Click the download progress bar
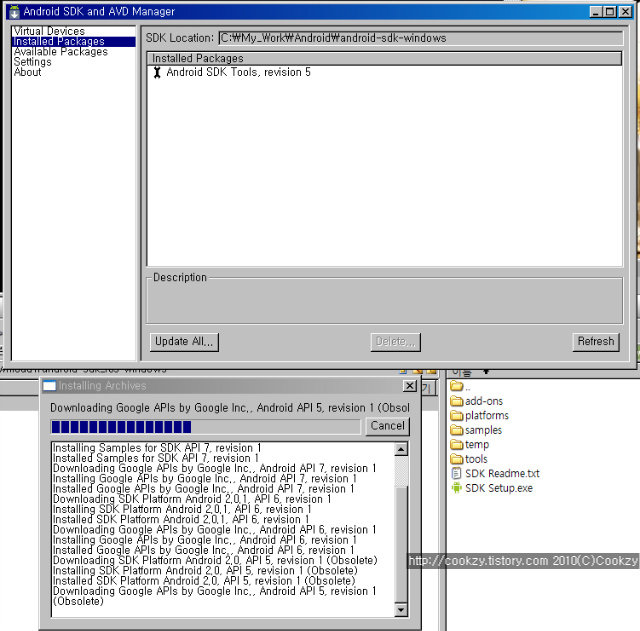 click(x=206, y=427)
